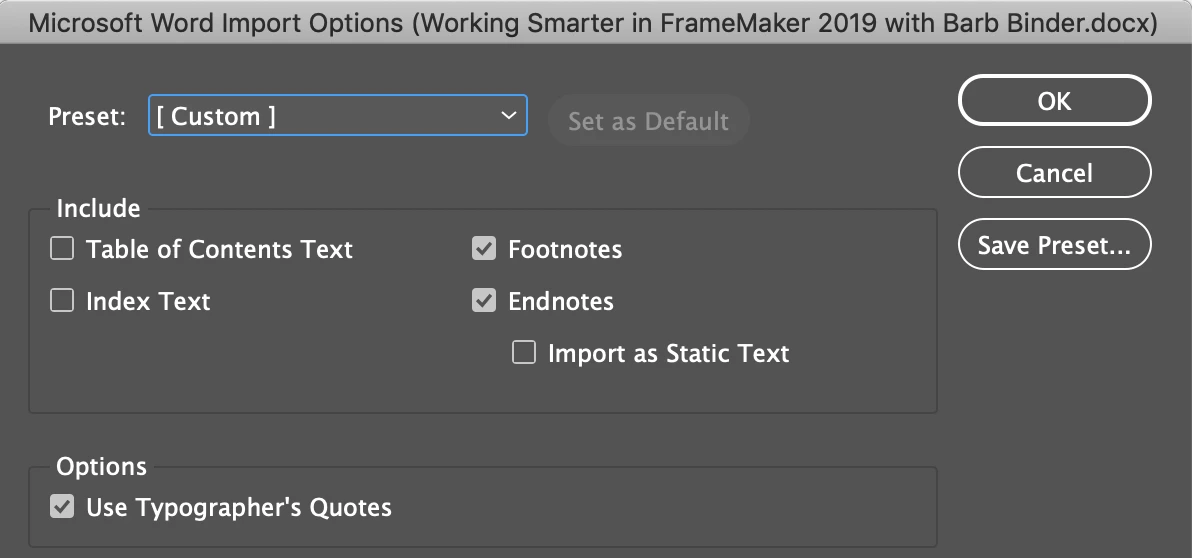The height and width of the screenshot is (558, 1192).
Task: Click the "Endnotes" label text
Action: pos(561,301)
